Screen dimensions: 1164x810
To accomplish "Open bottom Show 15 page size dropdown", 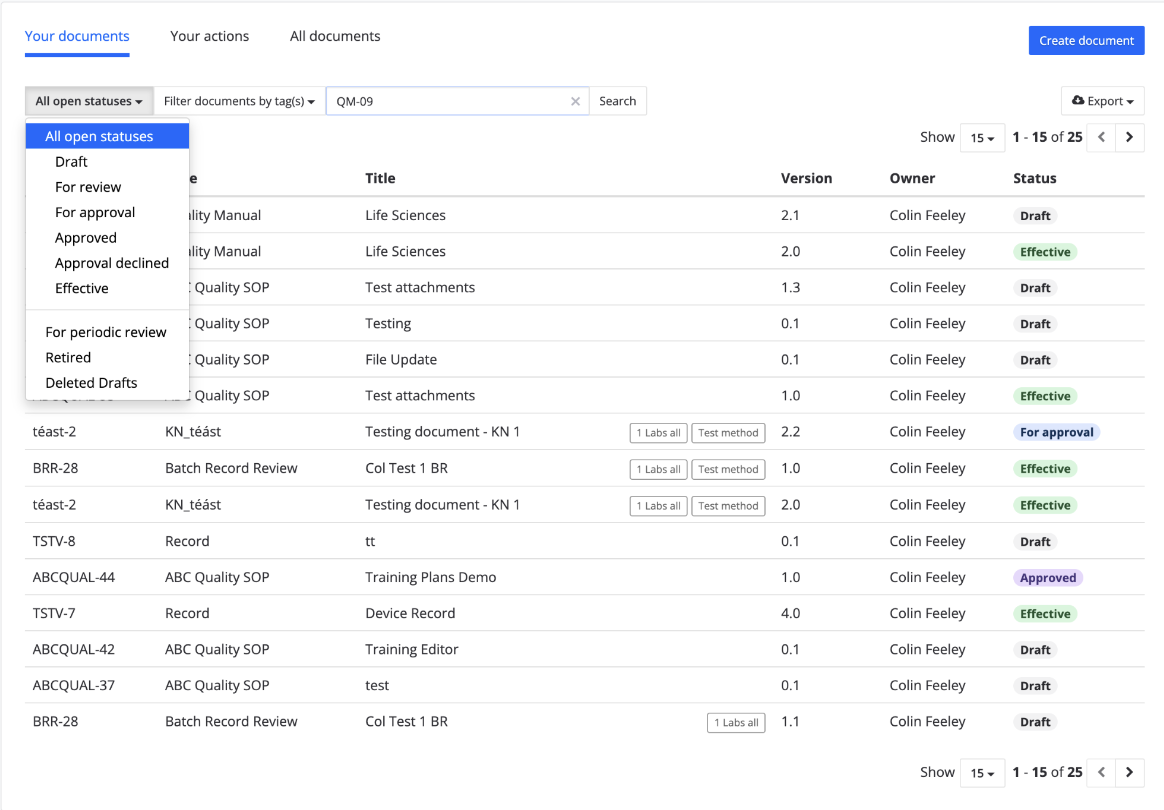I will coord(982,773).
